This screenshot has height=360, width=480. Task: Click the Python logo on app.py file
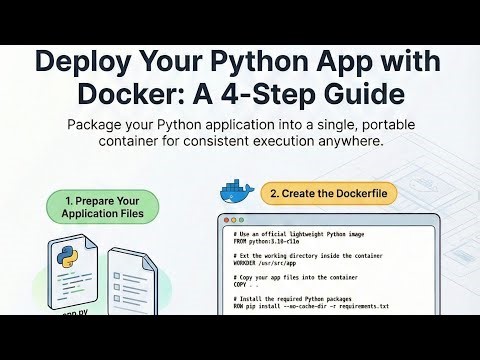(x=67, y=257)
